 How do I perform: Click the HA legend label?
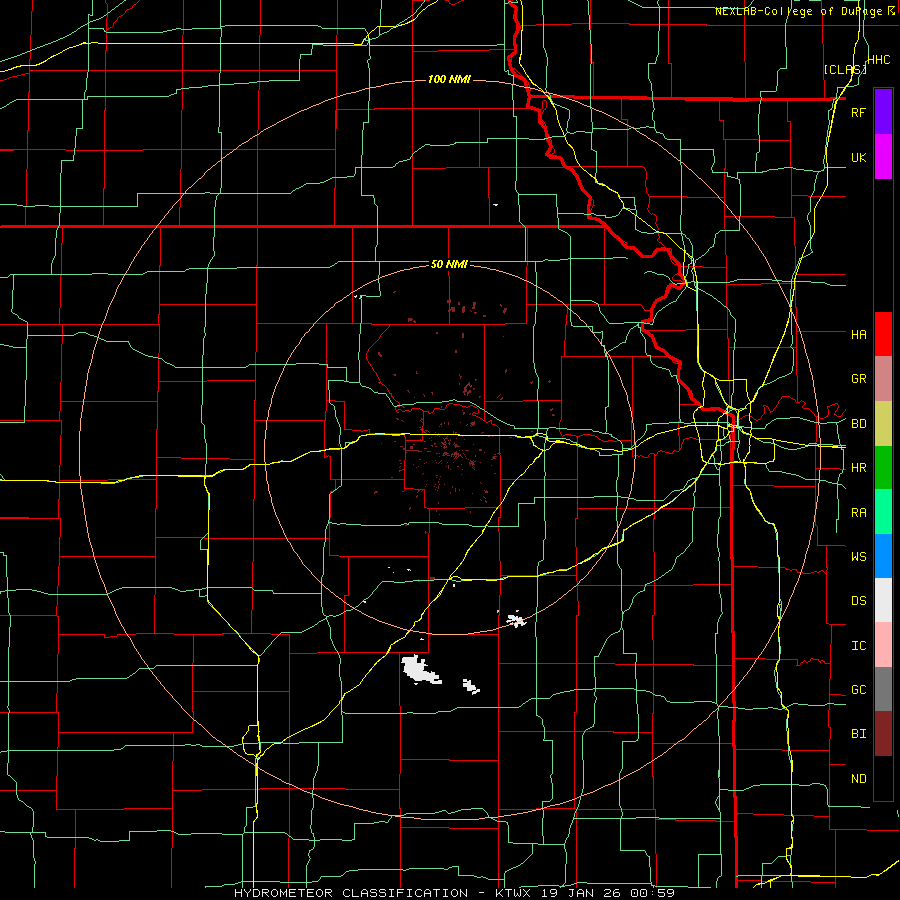tap(858, 334)
